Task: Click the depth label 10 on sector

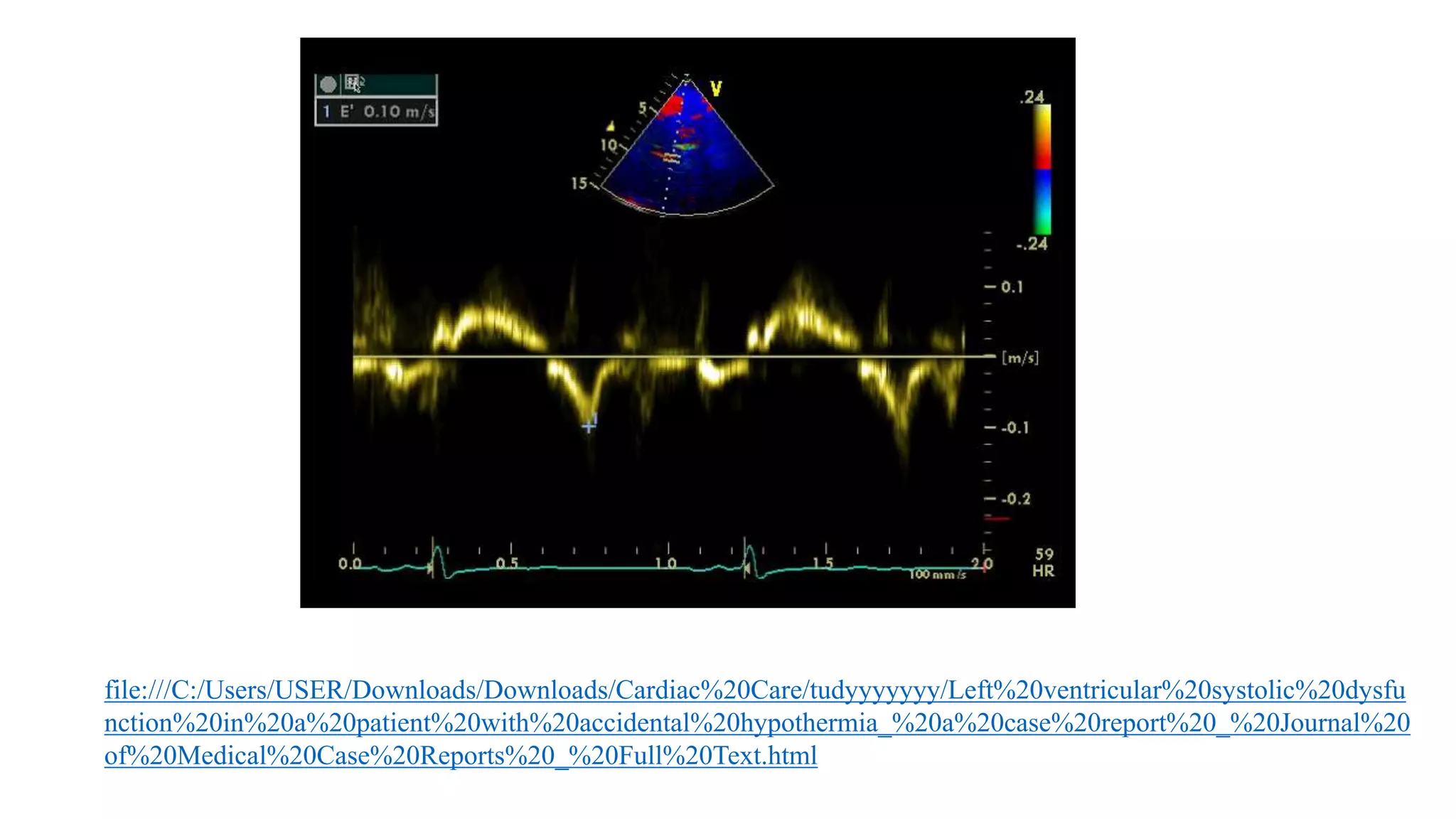Action: 609,145
